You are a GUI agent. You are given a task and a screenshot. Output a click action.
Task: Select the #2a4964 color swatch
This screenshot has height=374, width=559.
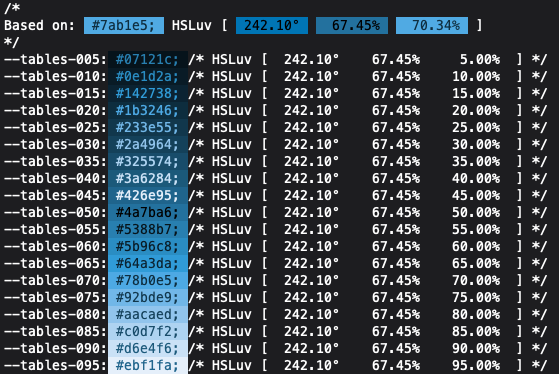tap(148, 145)
